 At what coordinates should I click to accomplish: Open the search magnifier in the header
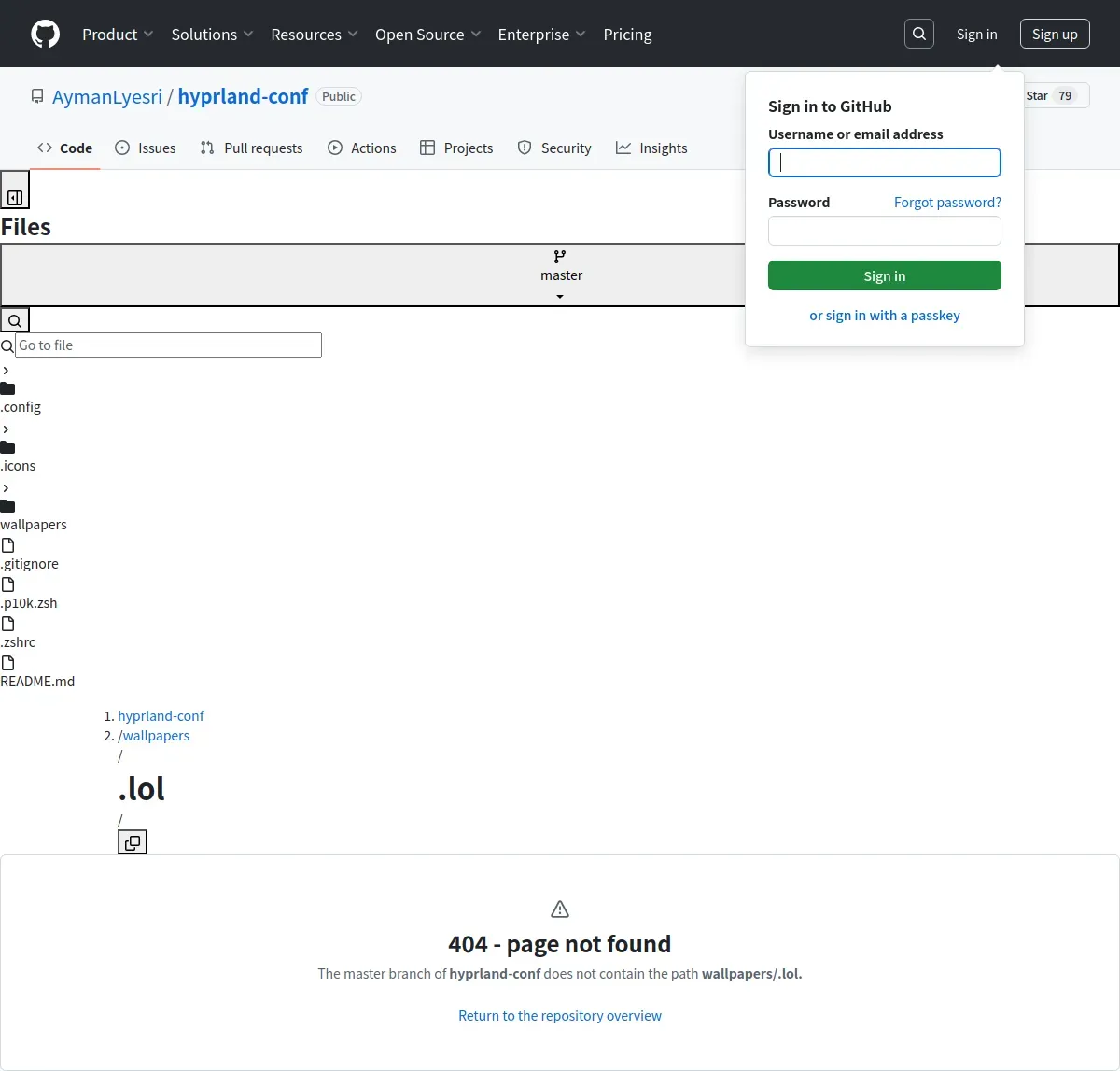tap(919, 34)
